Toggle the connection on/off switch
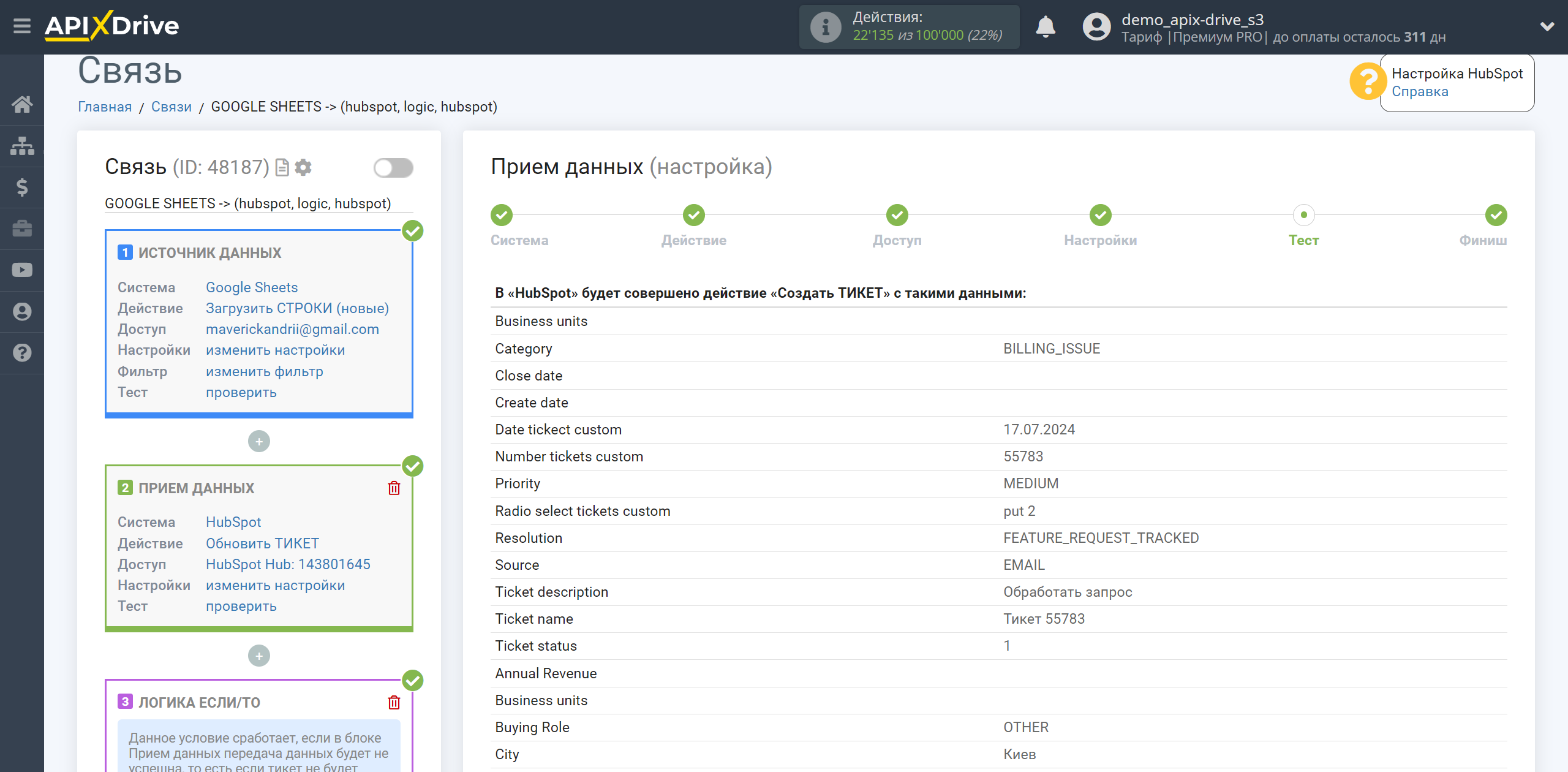 (x=393, y=168)
